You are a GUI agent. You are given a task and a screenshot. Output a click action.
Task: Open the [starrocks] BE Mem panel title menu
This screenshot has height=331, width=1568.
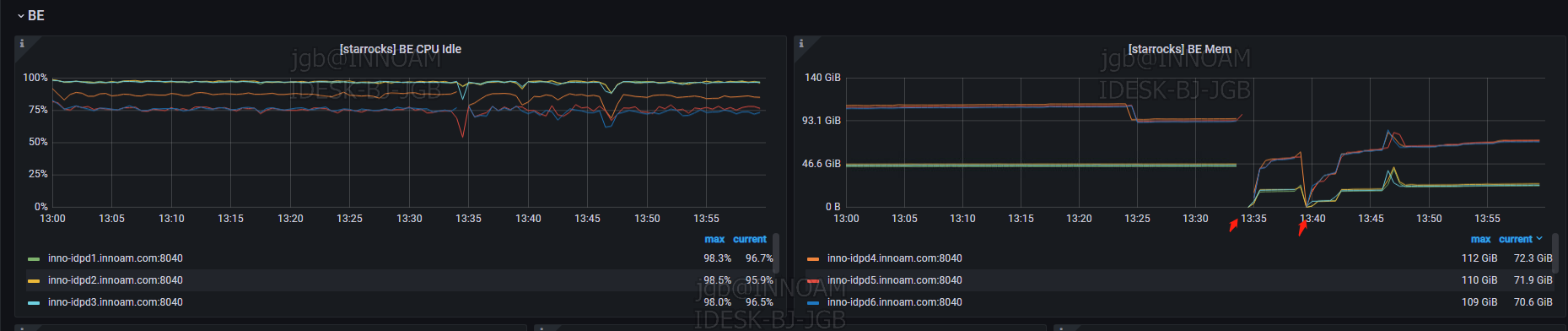tap(1180, 49)
